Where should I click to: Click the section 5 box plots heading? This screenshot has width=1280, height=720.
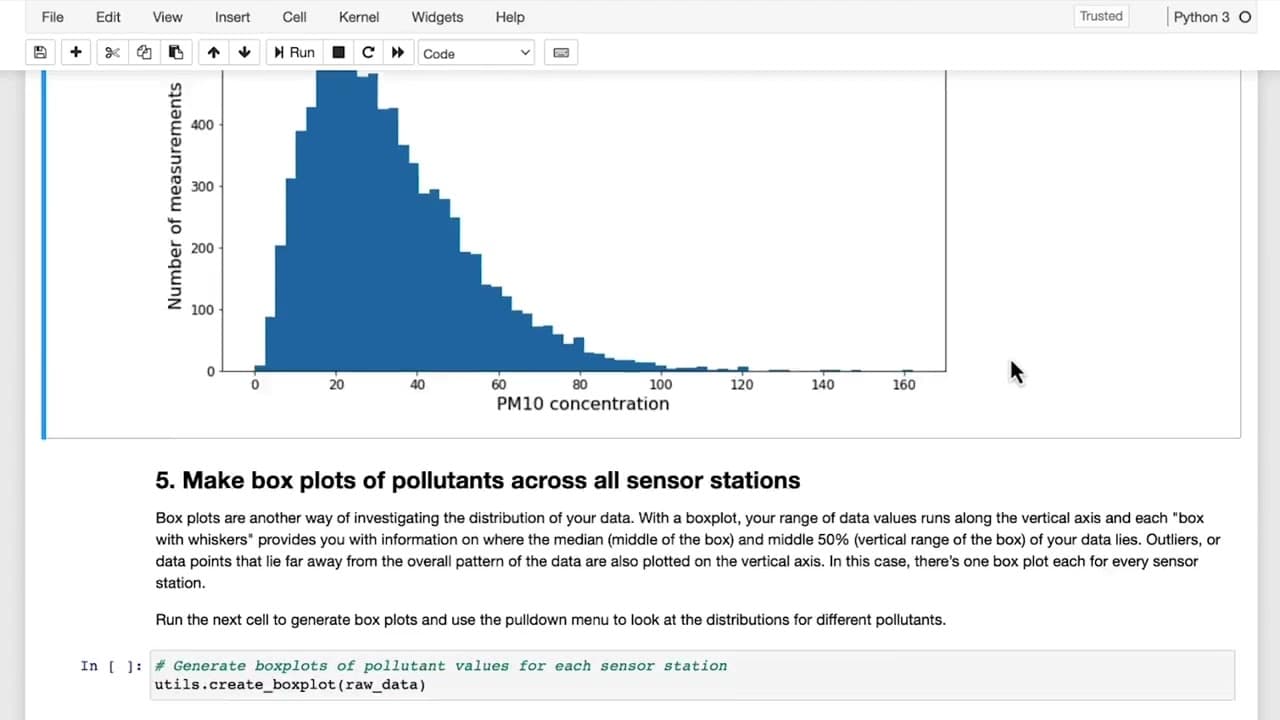point(478,480)
